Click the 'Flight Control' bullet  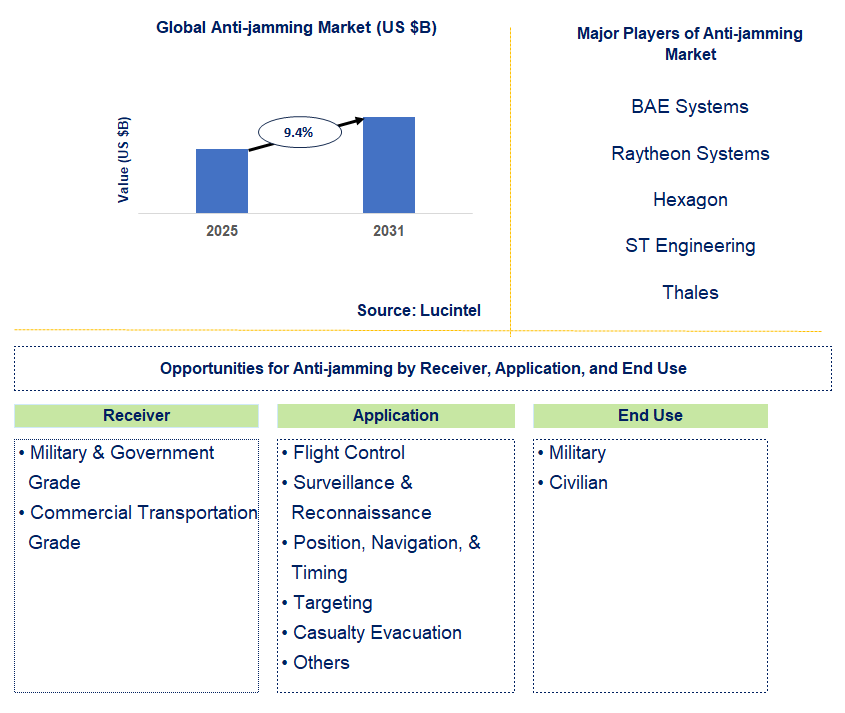343,453
